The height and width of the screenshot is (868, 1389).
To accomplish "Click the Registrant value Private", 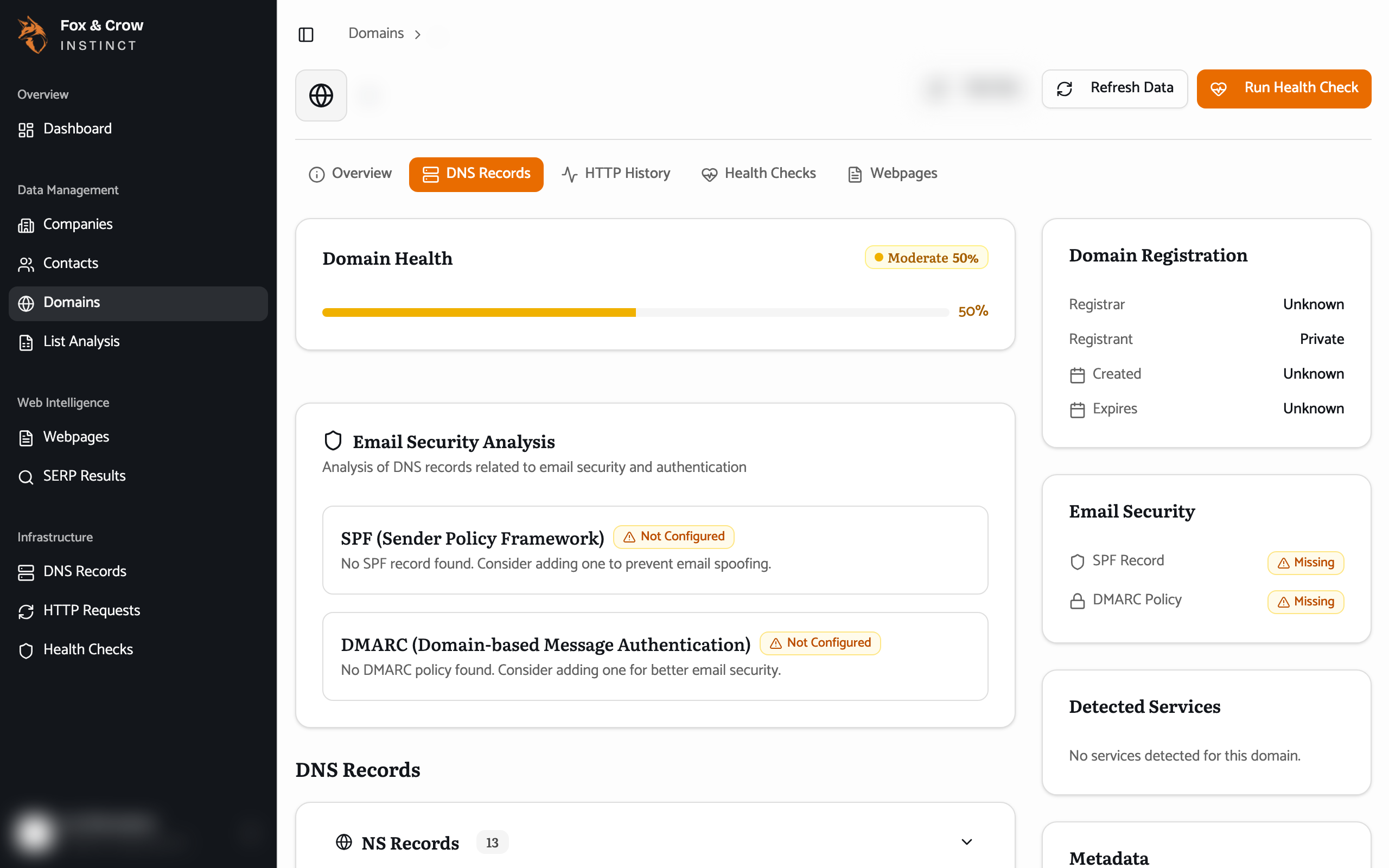I will click(1322, 339).
